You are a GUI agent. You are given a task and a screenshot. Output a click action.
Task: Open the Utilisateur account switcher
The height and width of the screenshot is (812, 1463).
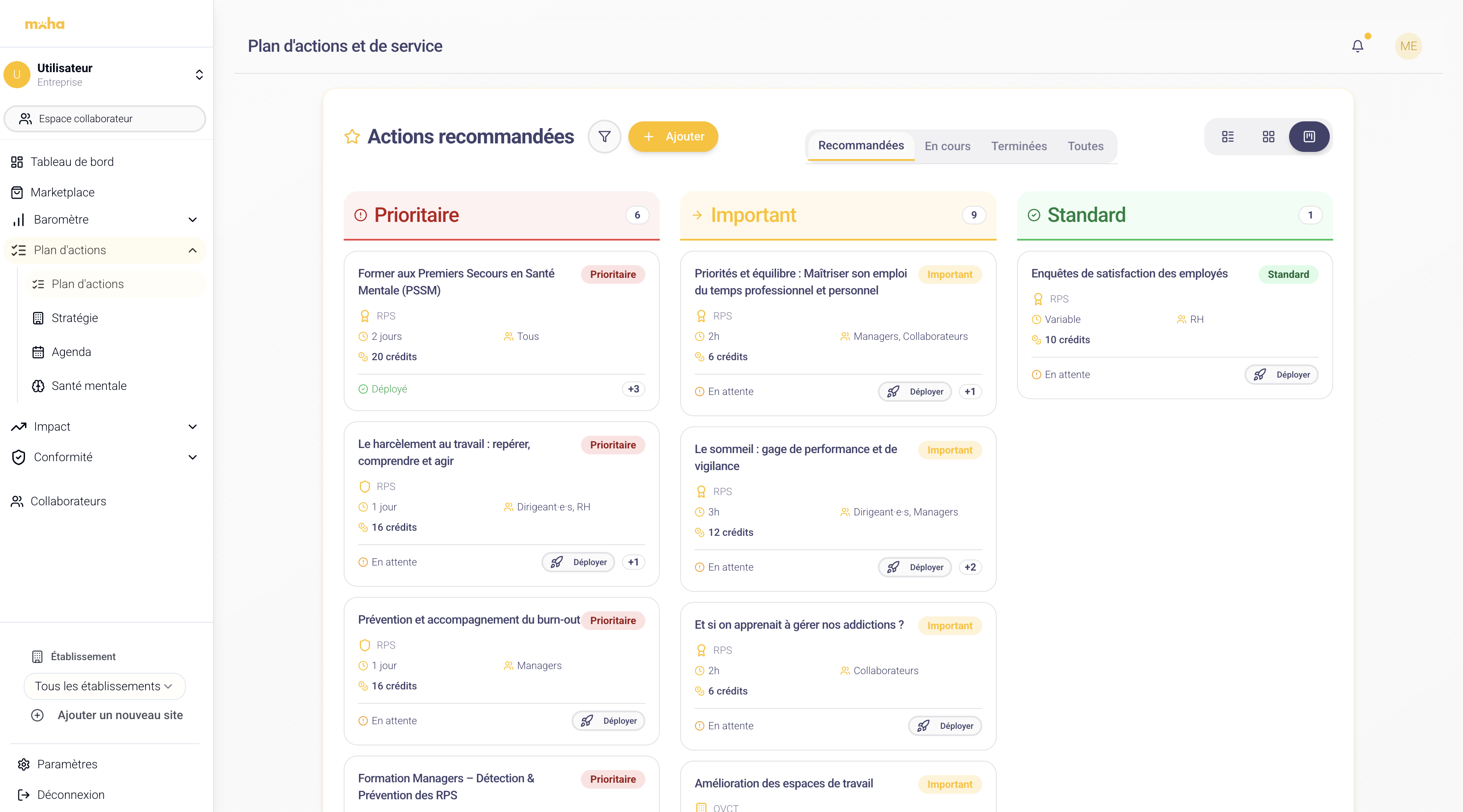click(199, 75)
